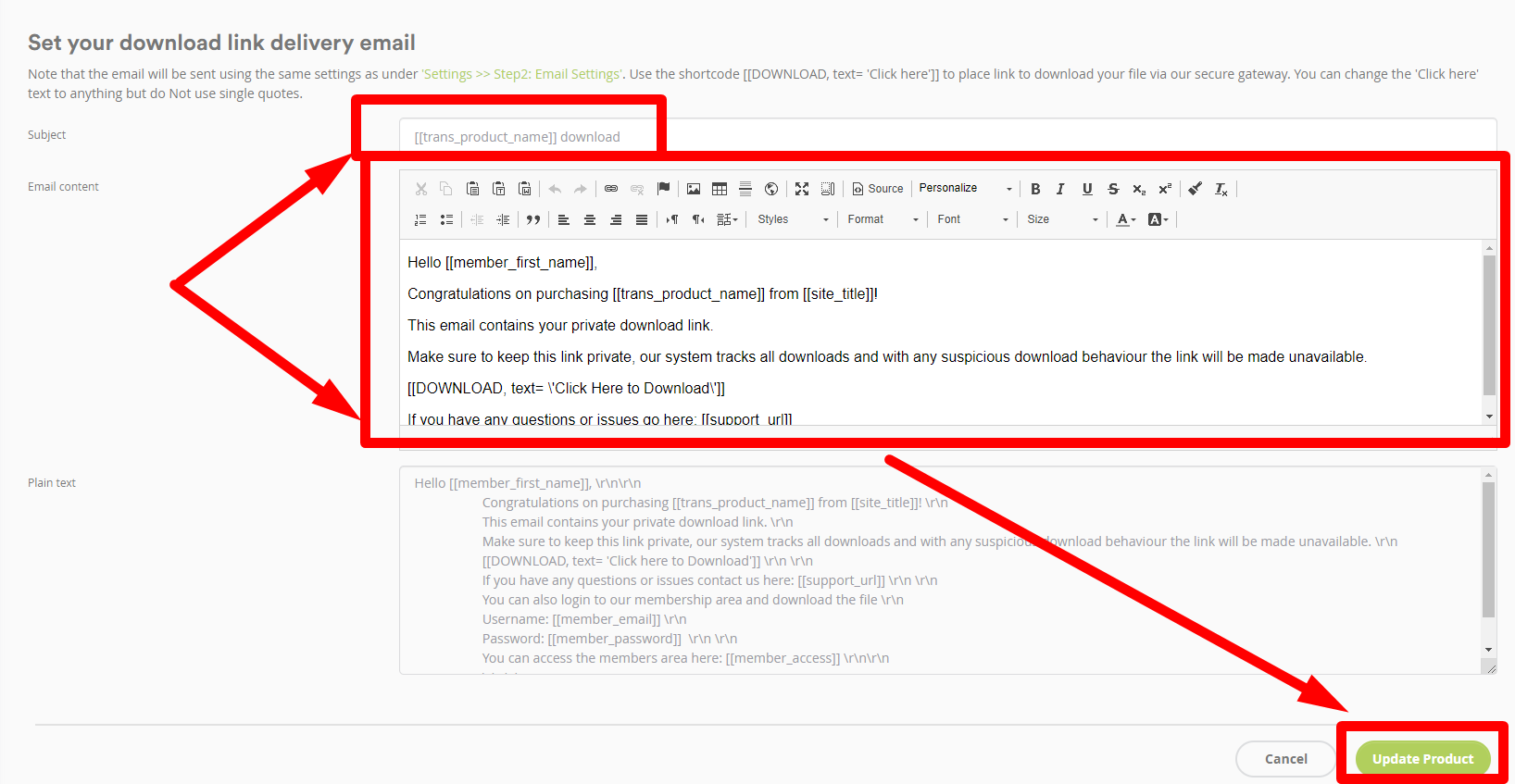The width and height of the screenshot is (1515, 784).
Task: Apply Subscript formatting
Action: [x=1139, y=189]
